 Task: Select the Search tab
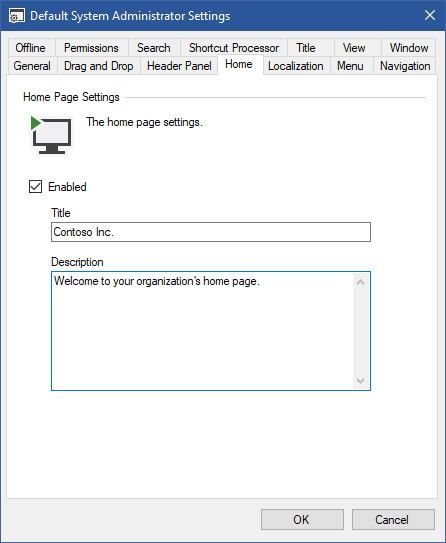(x=154, y=48)
